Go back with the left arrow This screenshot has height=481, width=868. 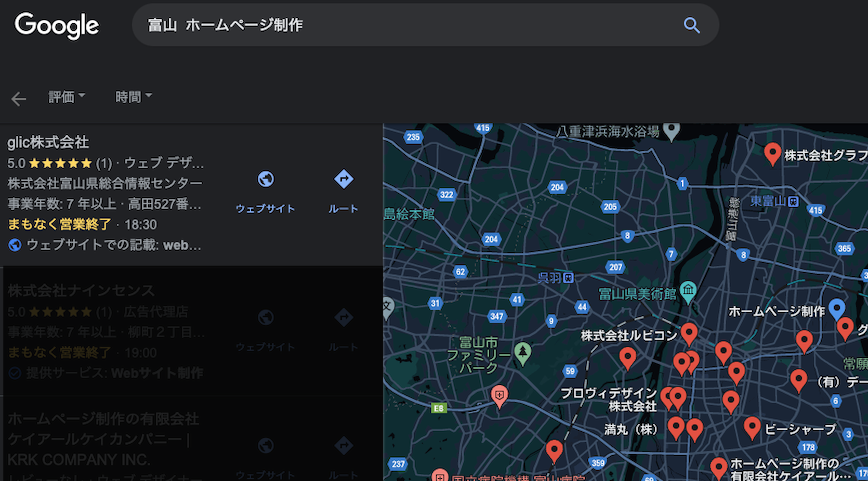pyautogui.click(x=18, y=99)
